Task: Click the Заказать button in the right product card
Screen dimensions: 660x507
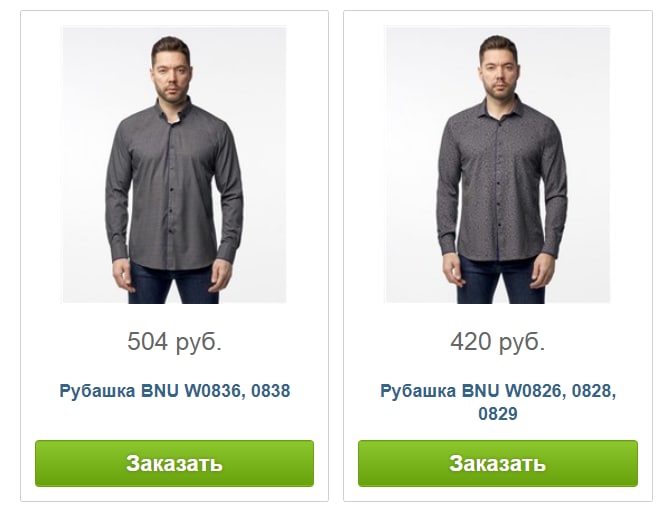Action: [498, 463]
